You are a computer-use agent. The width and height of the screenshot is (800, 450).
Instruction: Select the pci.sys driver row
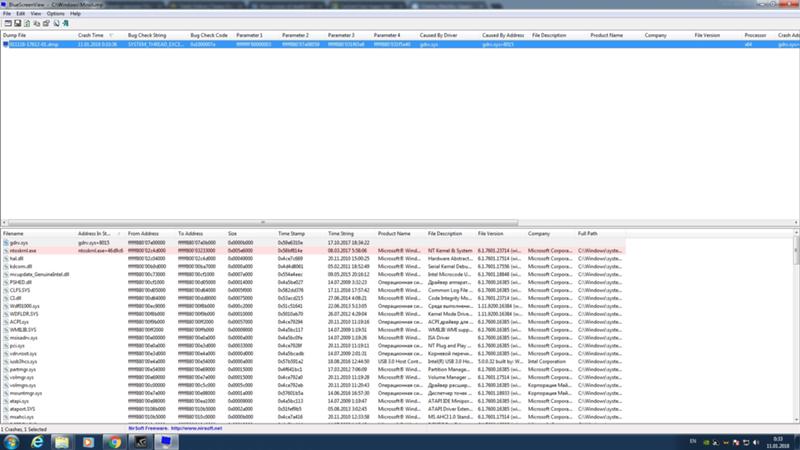[x=313, y=345]
